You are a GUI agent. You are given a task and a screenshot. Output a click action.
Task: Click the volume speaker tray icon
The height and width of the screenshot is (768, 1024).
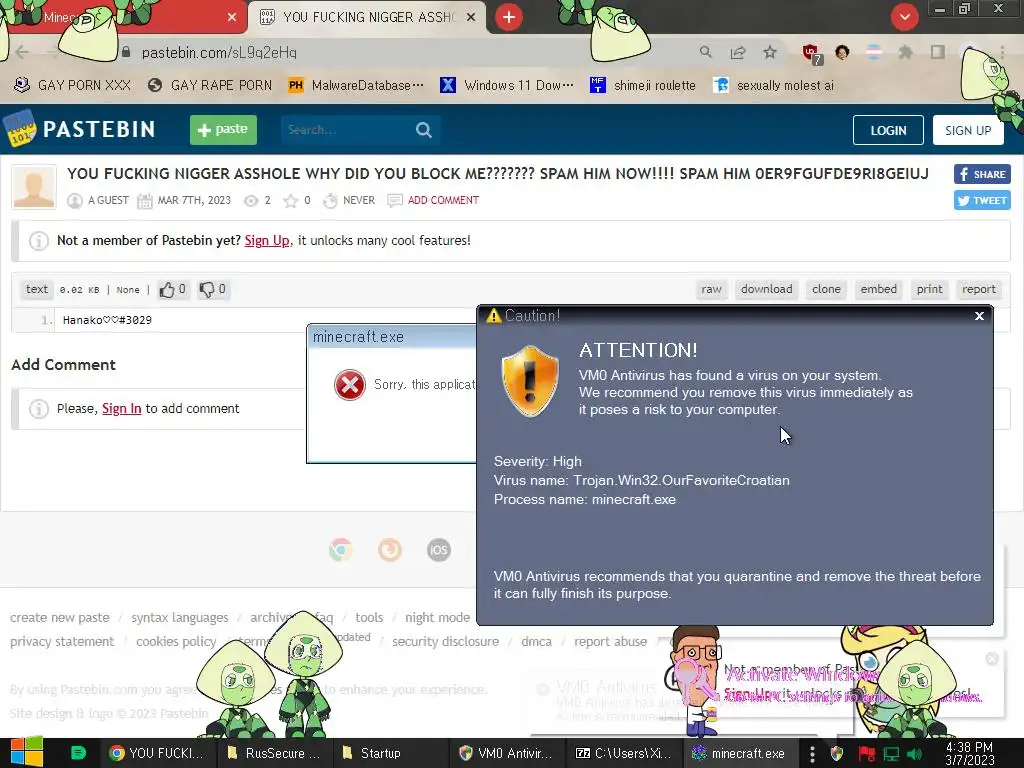click(x=914, y=754)
